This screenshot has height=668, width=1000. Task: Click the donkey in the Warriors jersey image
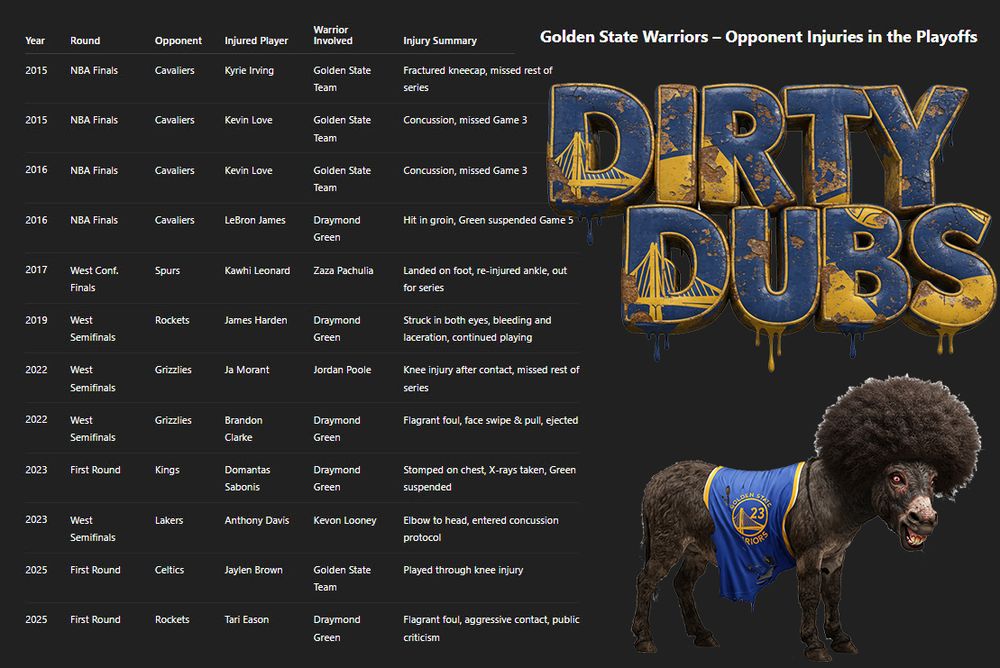[x=807, y=517]
